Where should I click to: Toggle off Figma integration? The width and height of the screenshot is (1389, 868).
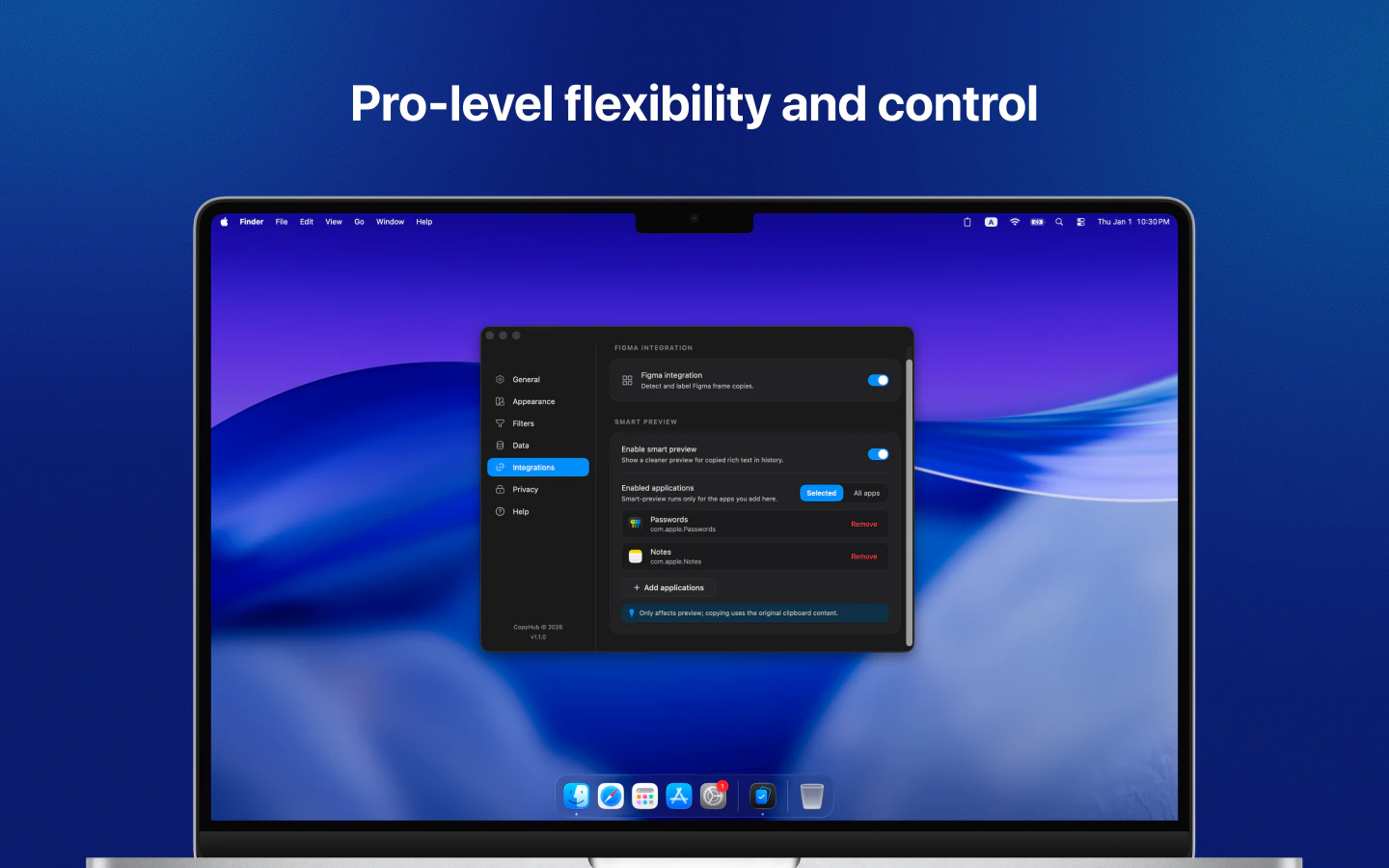878,380
